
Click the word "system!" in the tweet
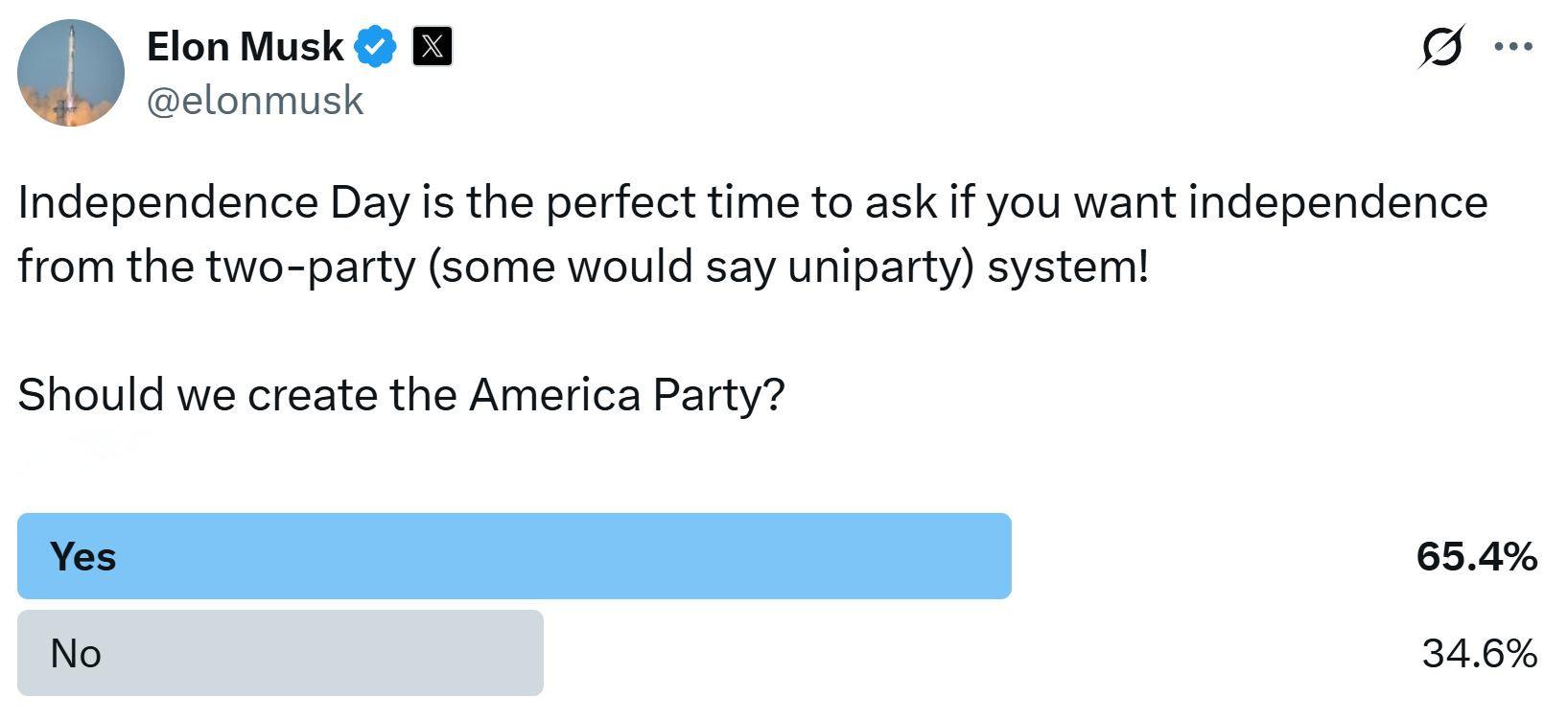[1067, 267]
